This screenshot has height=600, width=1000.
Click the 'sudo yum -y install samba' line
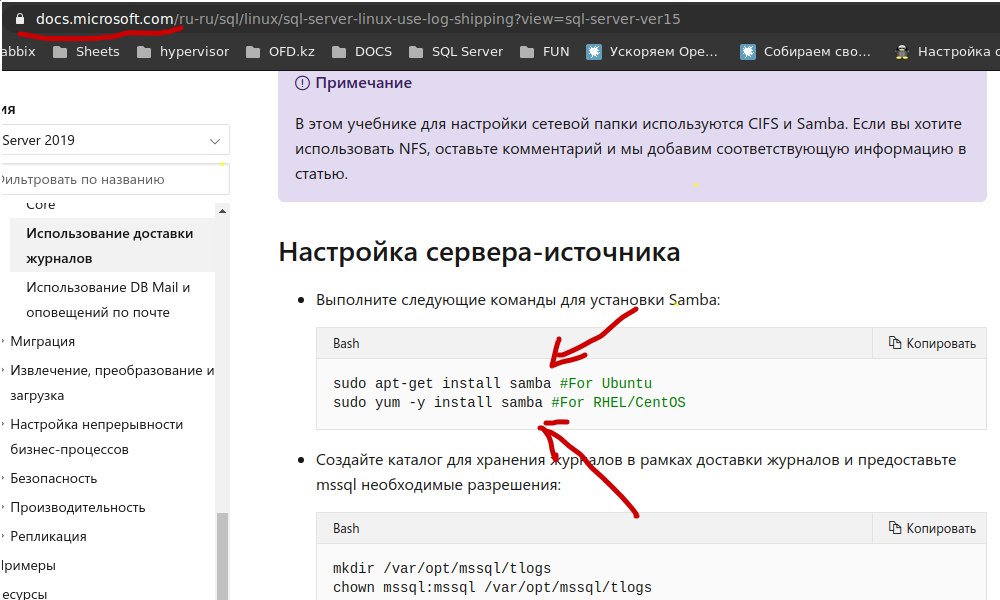point(509,402)
